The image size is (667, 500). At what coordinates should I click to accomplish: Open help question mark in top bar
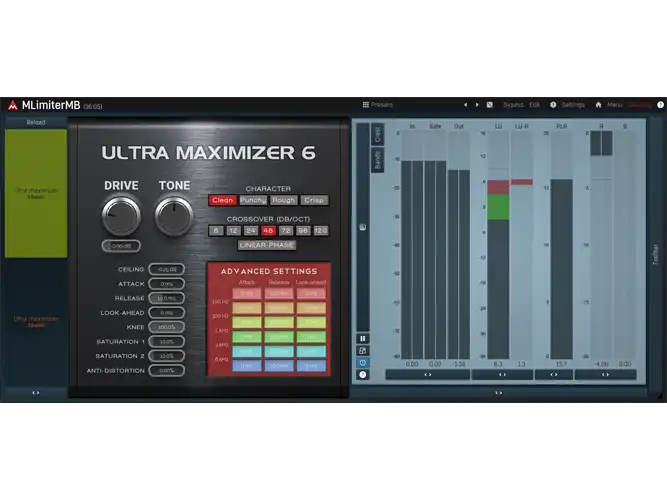click(660, 105)
